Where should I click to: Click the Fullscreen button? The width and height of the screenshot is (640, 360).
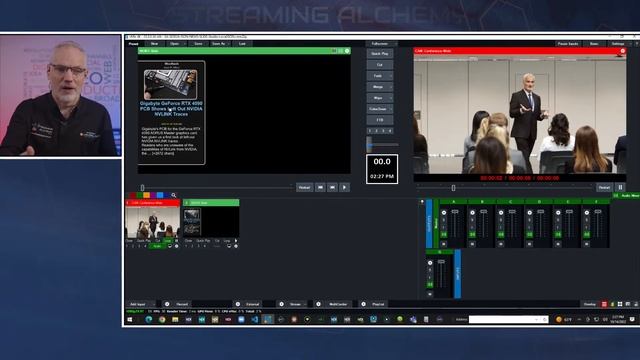(380, 44)
